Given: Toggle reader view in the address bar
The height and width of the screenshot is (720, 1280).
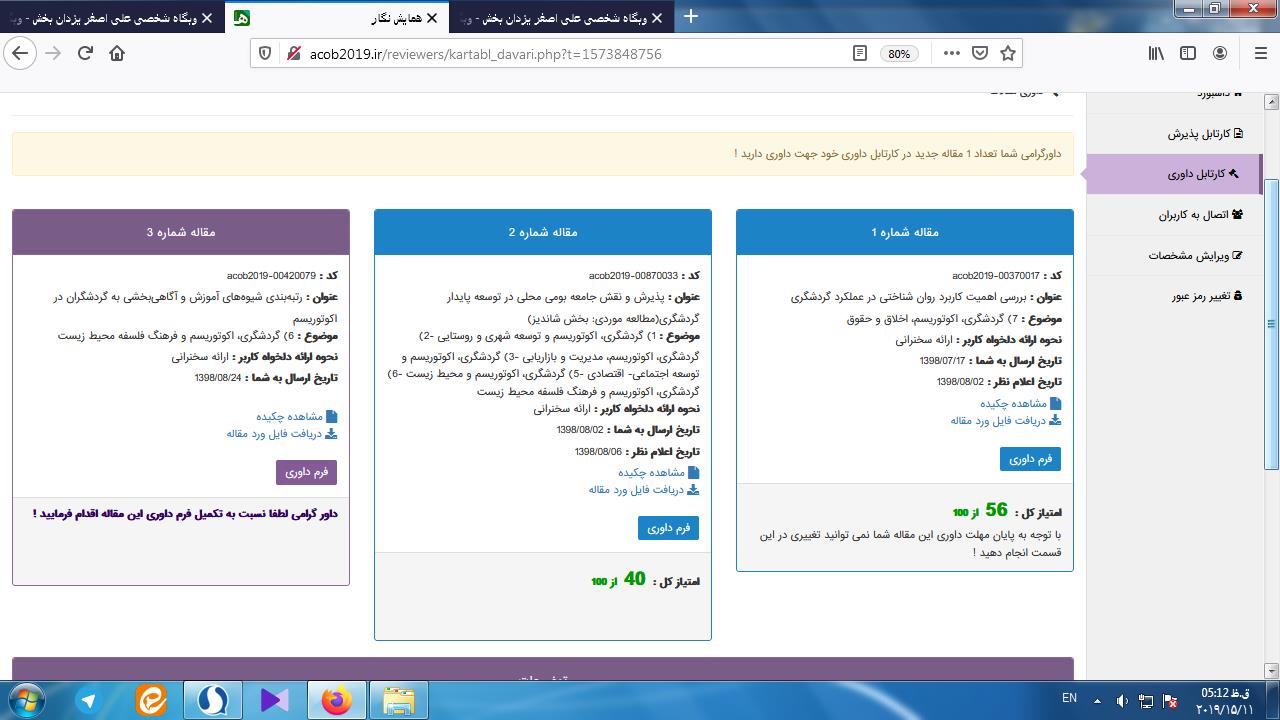Looking at the screenshot, I should [859, 53].
